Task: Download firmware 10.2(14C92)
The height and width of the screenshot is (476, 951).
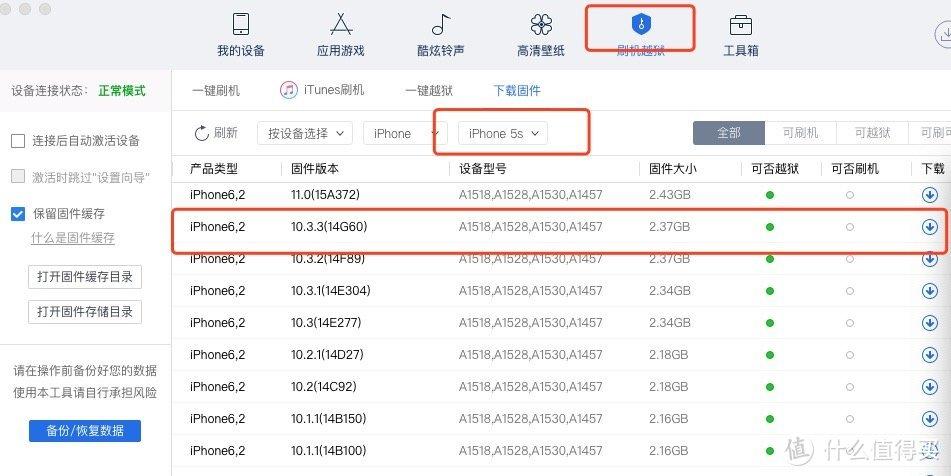Action: pos(929,387)
